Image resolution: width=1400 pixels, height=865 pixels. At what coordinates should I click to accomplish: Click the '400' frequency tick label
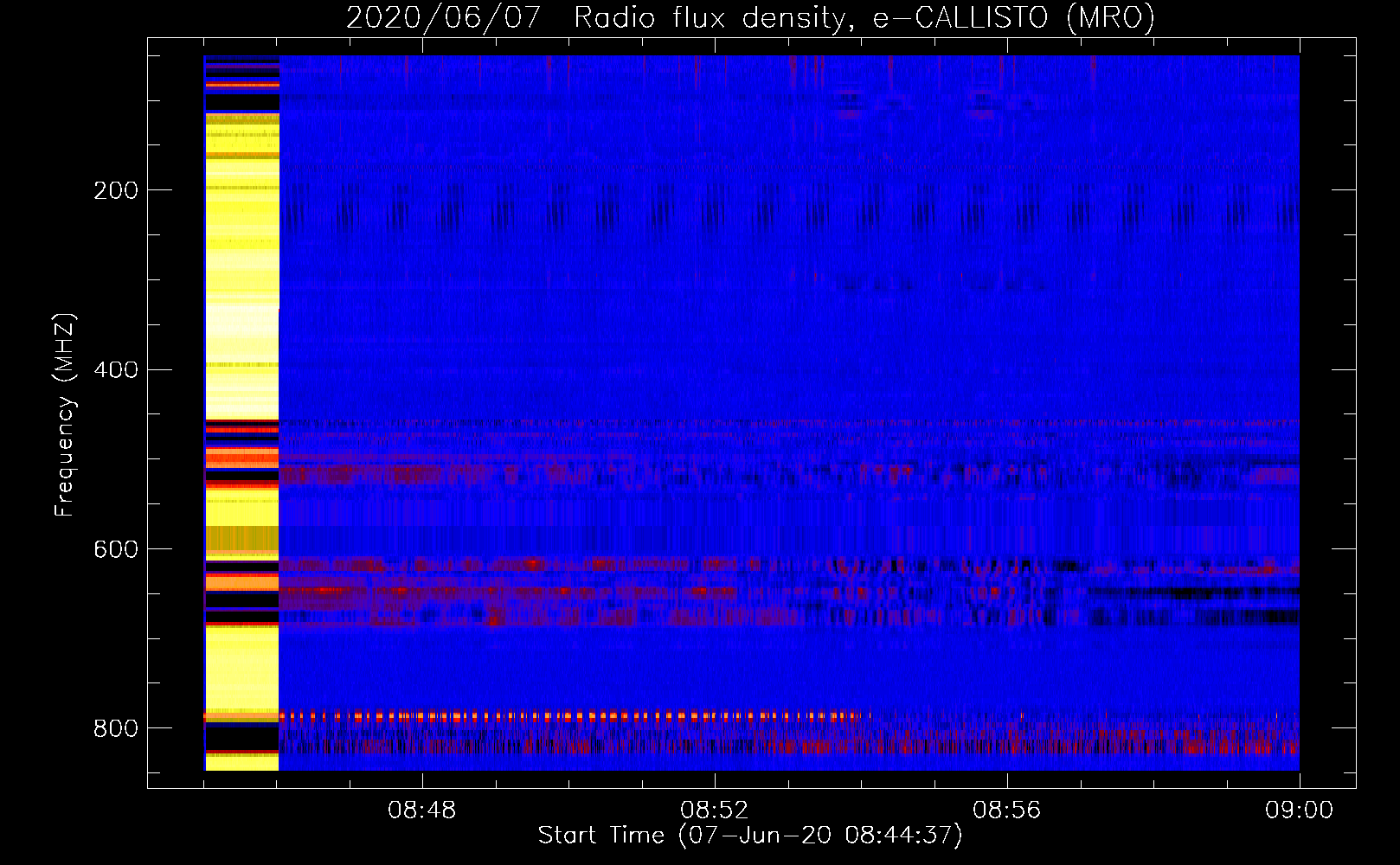(116, 370)
